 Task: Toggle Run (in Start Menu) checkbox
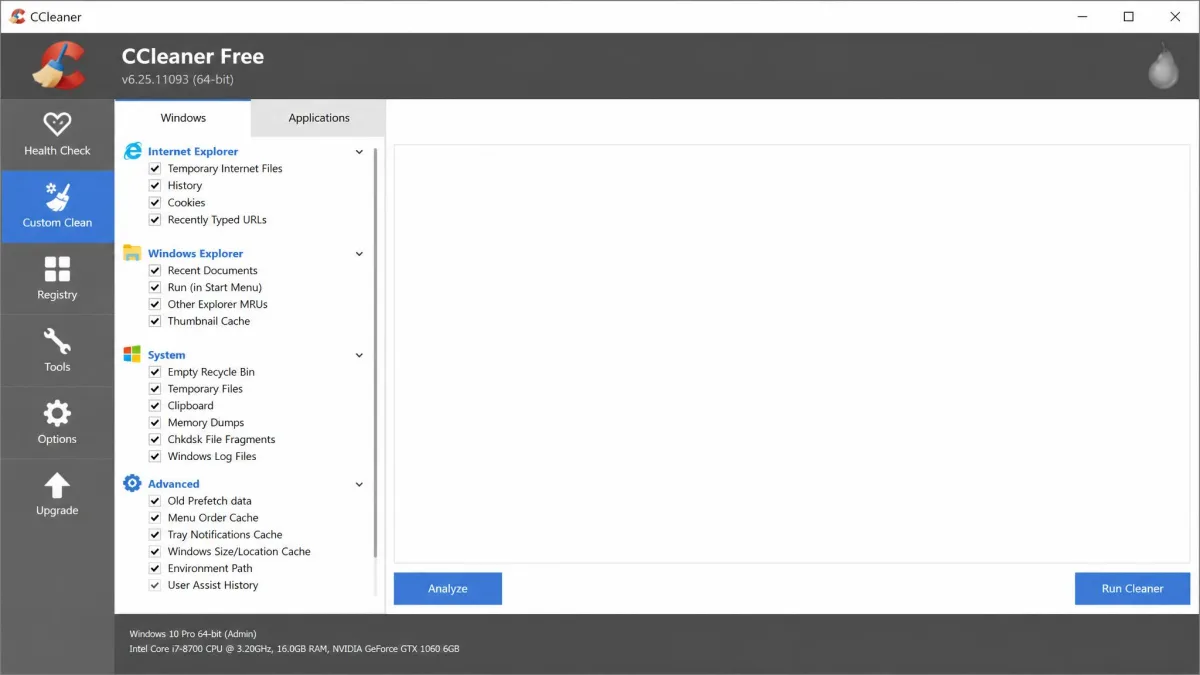(155, 288)
